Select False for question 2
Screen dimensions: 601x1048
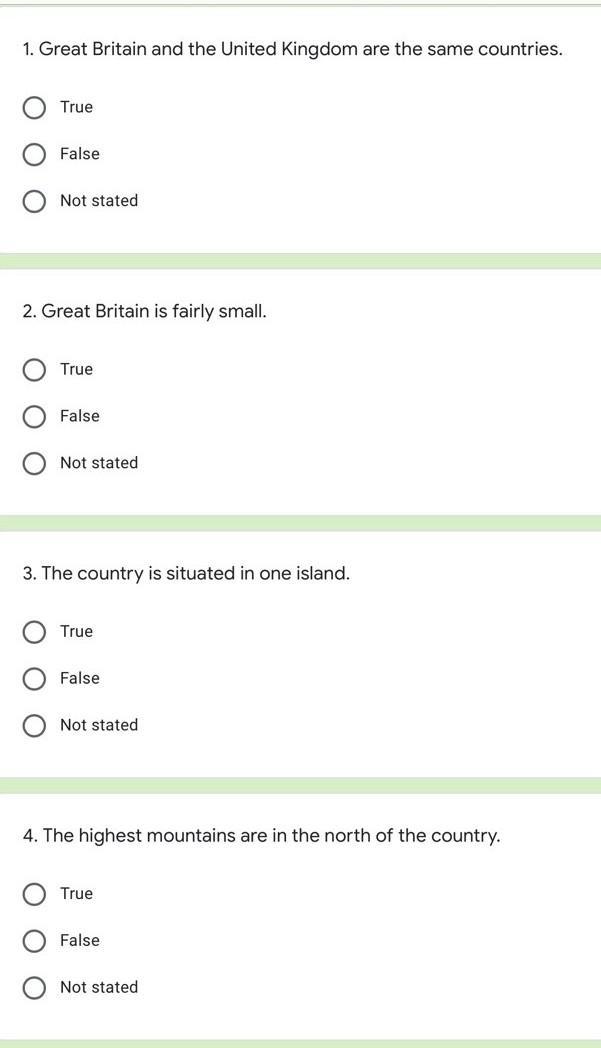pyautogui.click(x=34, y=416)
